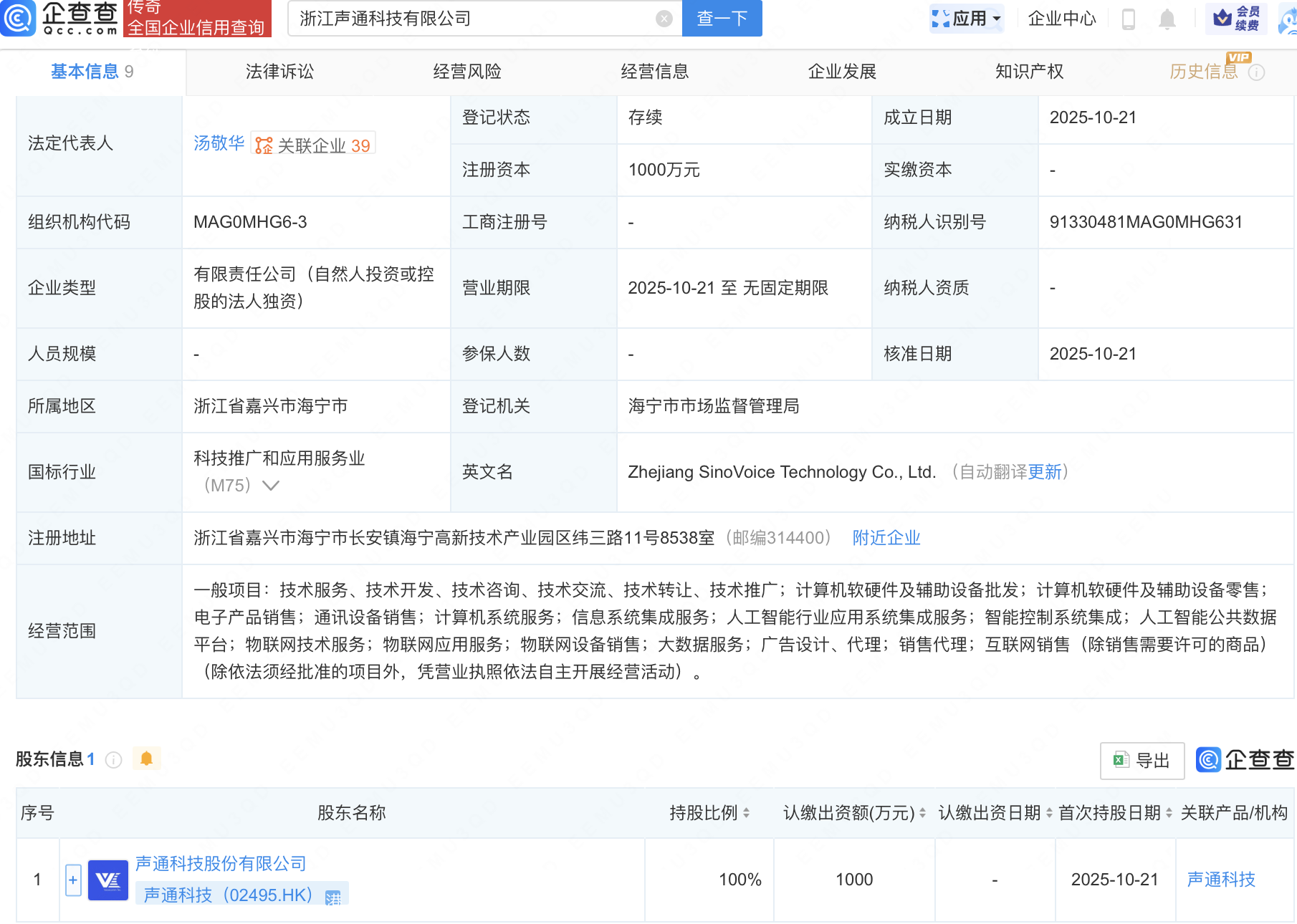1297x924 pixels.
Task: Click the company name search input field
Action: [473, 19]
